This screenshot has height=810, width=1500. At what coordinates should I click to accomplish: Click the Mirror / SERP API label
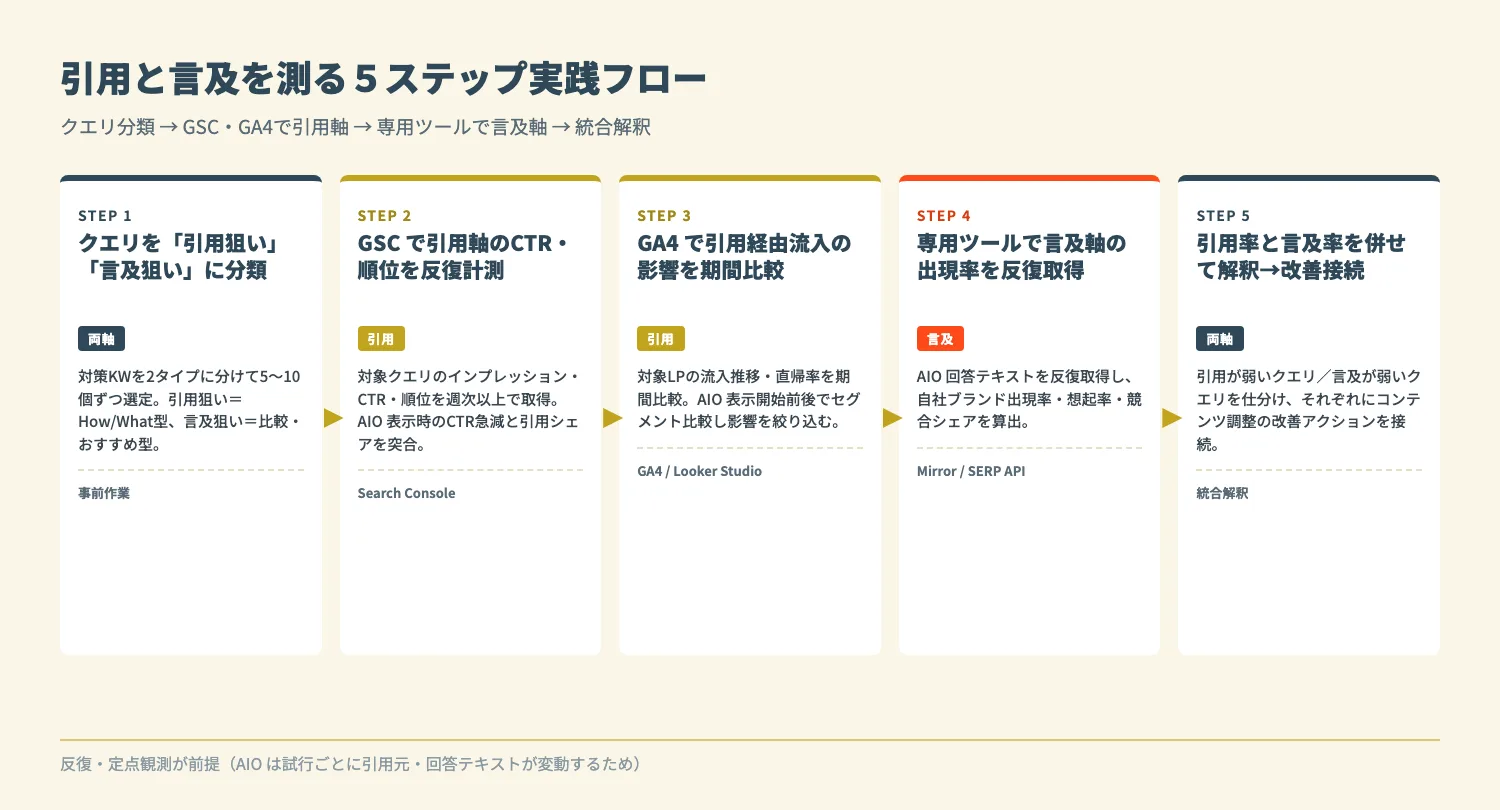(971, 471)
